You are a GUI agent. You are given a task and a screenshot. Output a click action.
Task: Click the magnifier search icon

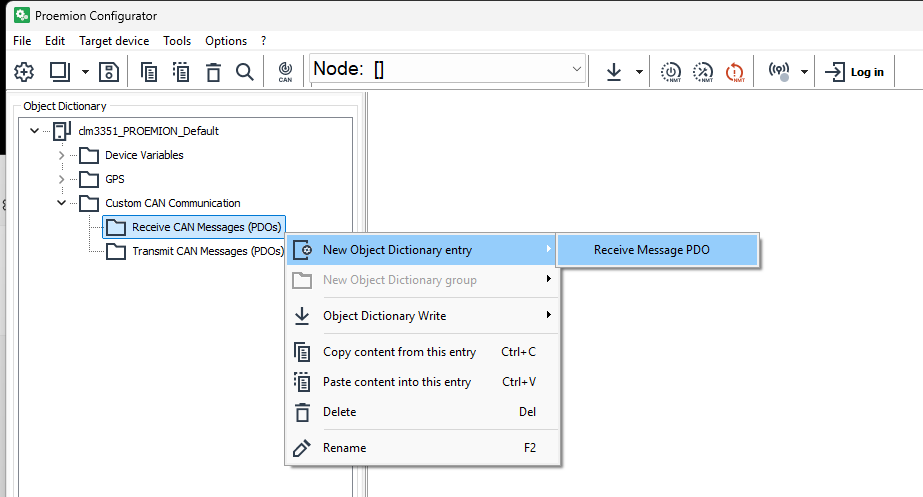pos(245,72)
